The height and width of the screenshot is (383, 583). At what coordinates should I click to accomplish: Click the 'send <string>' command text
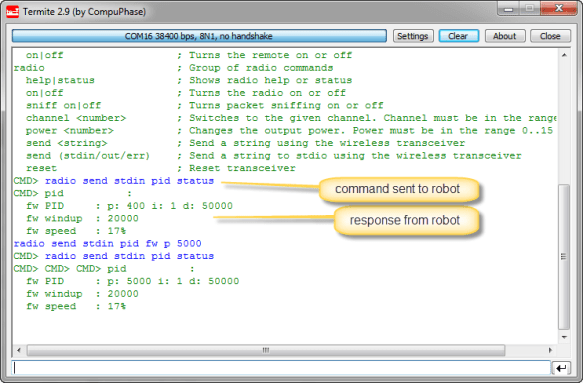pos(67,143)
